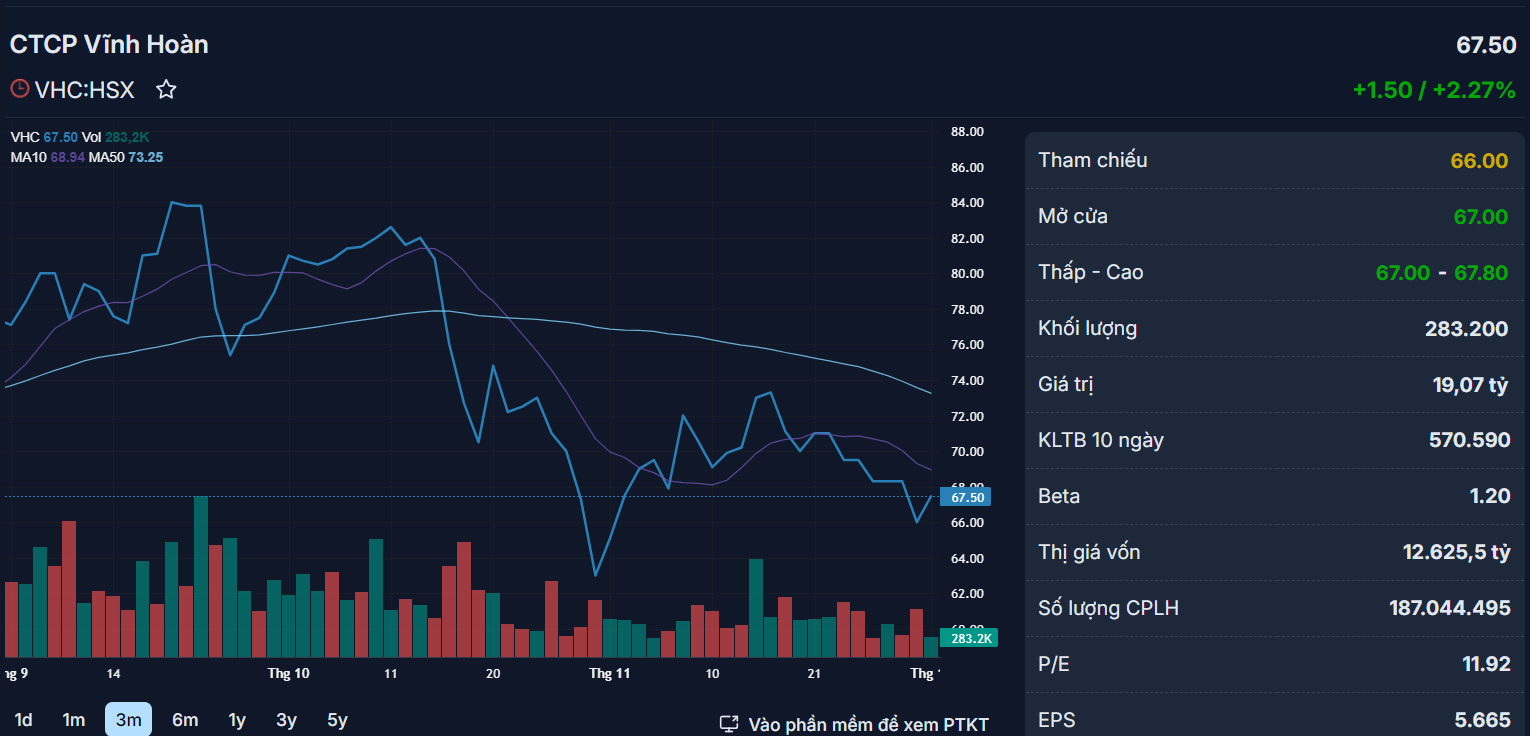This screenshot has width=1530, height=736.
Task: Switch the chart to the 1m range
Action: [x=73, y=720]
